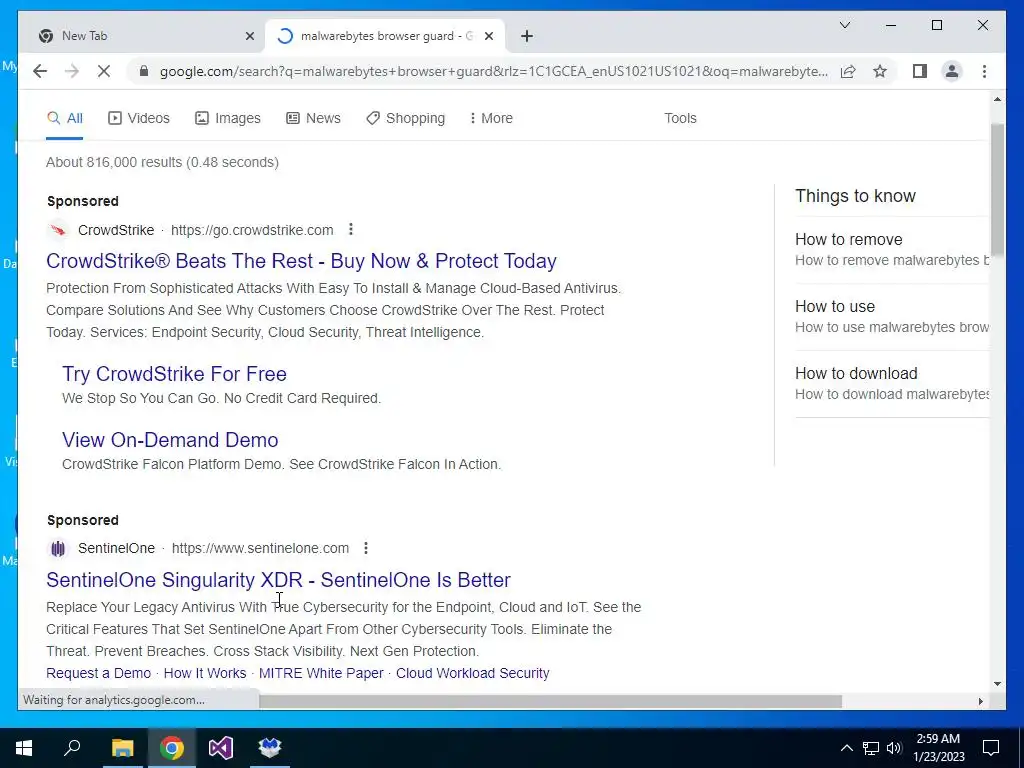Show hidden system tray icons

(x=846, y=748)
